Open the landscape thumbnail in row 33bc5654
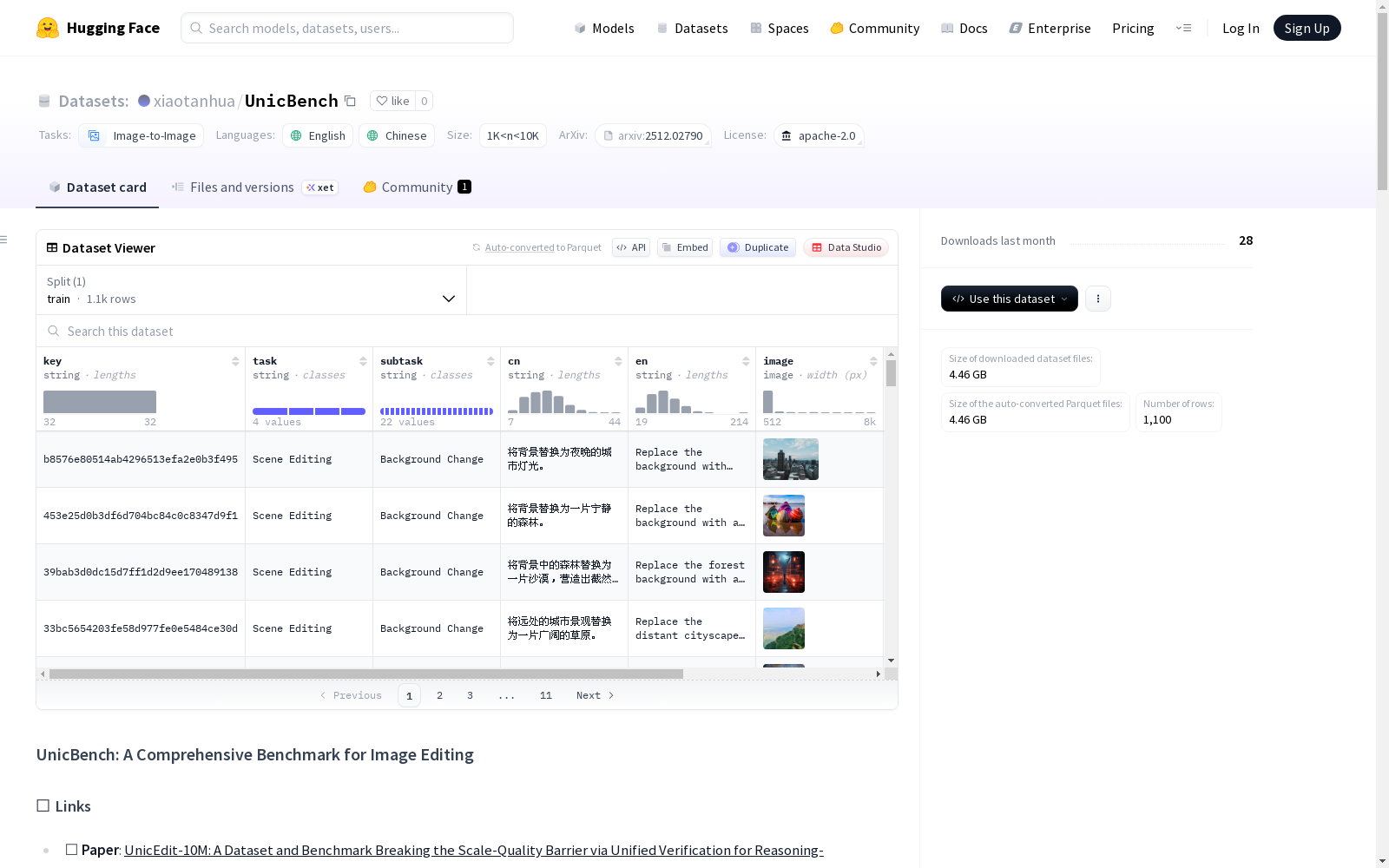1389x868 pixels. pos(784,628)
